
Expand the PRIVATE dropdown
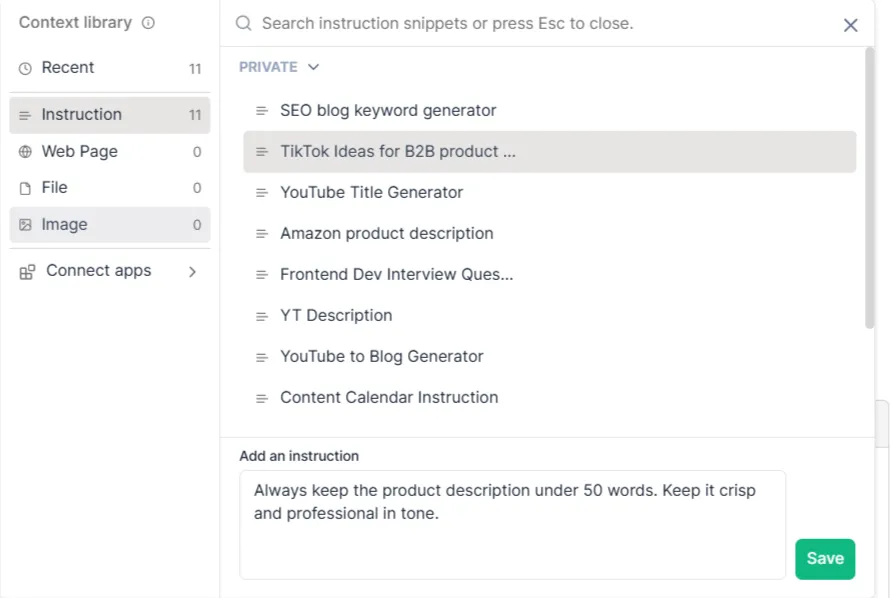(x=313, y=67)
